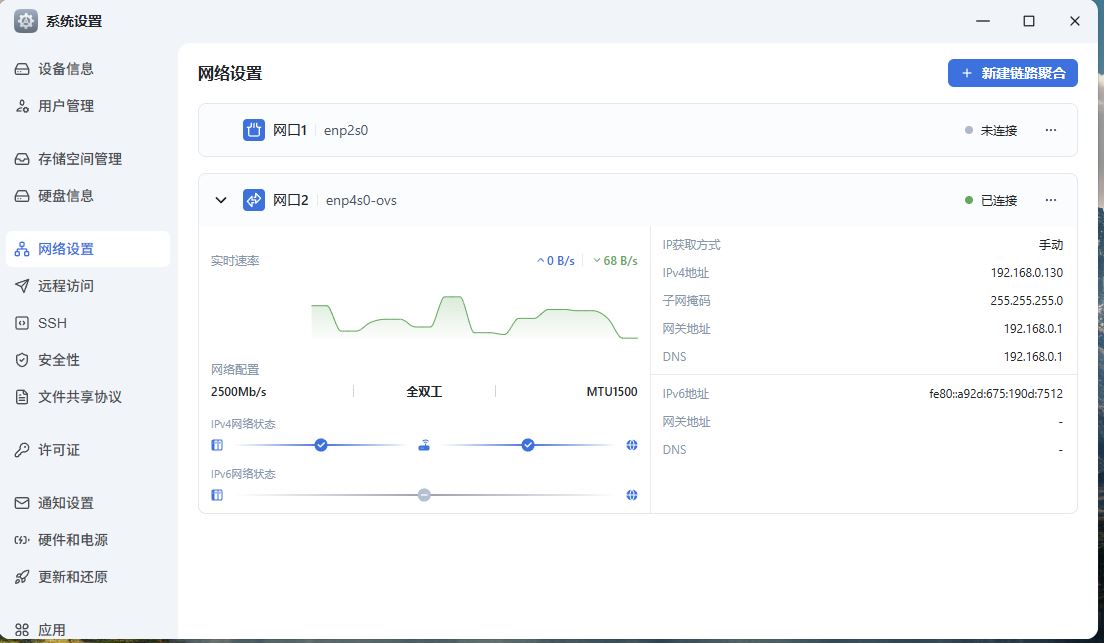Maximize the 系统设置 window
This screenshot has width=1104, height=643.
(x=1029, y=21)
